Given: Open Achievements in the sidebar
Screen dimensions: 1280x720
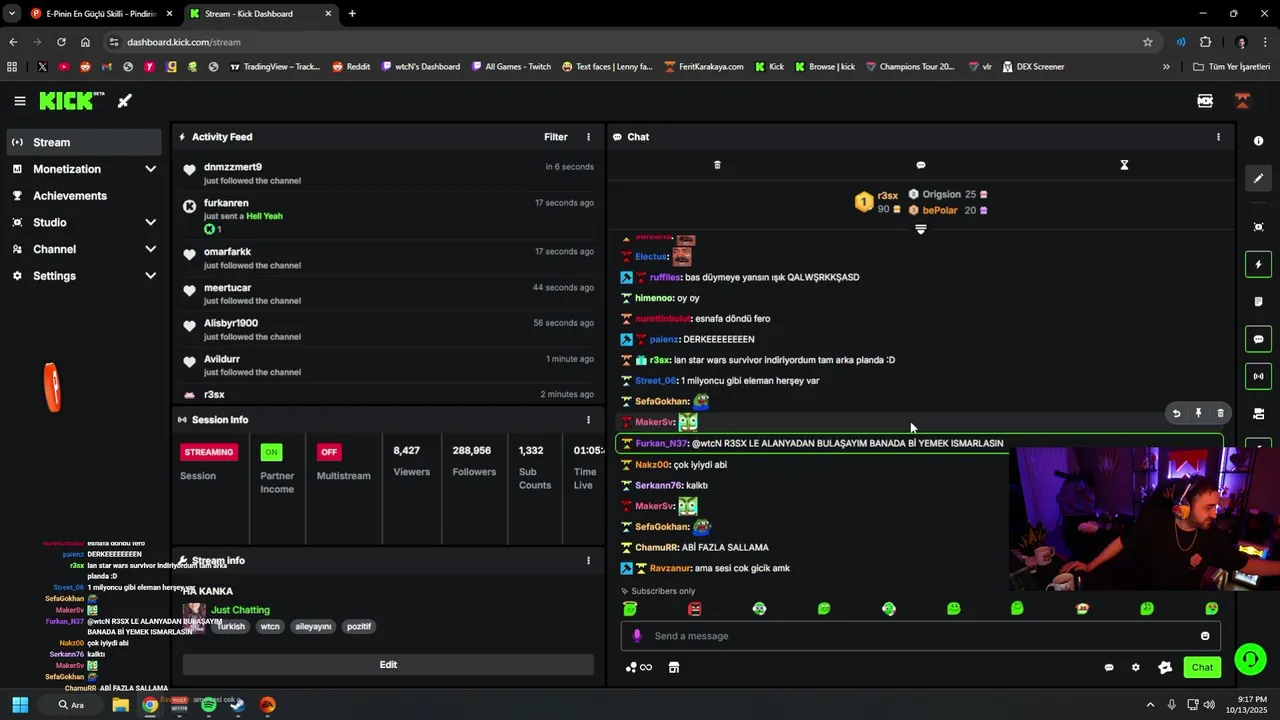Looking at the screenshot, I should [84, 196].
